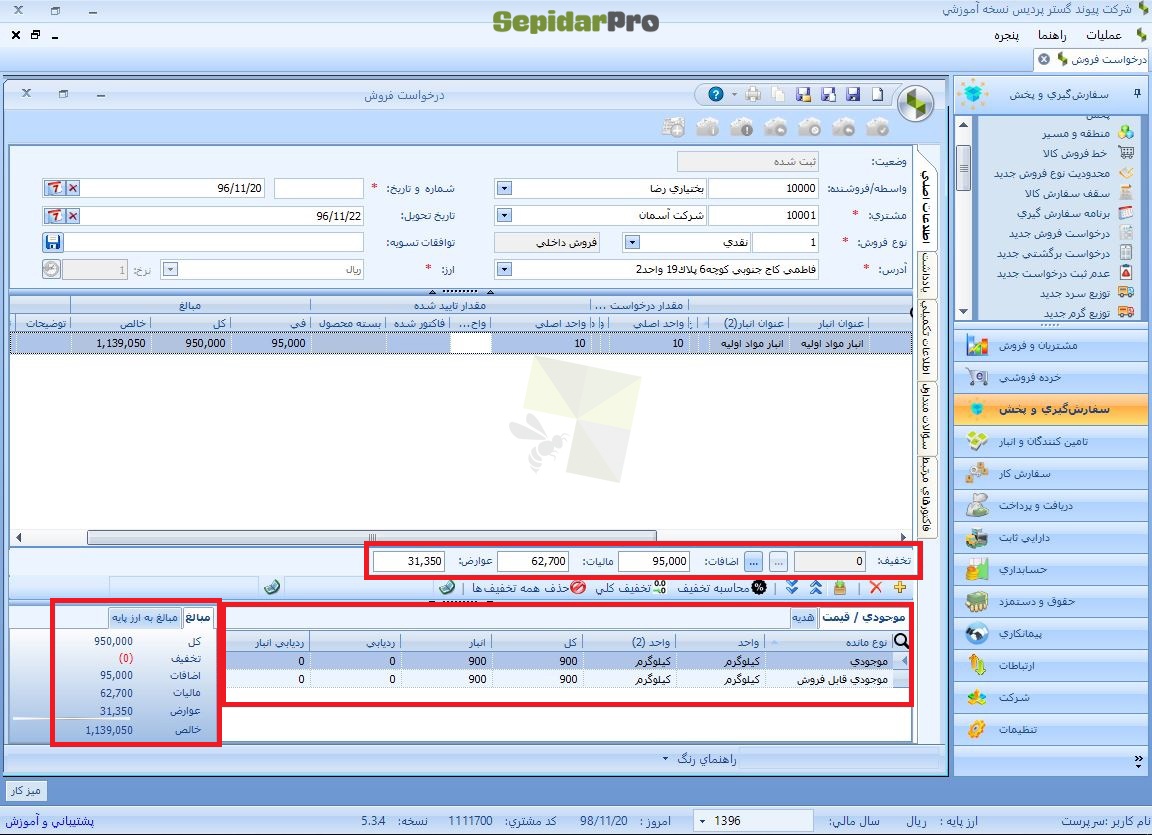Expand the راهنمای رنگ color guide
Image resolution: width=1152 pixels, height=835 pixels.
[699, 759]
